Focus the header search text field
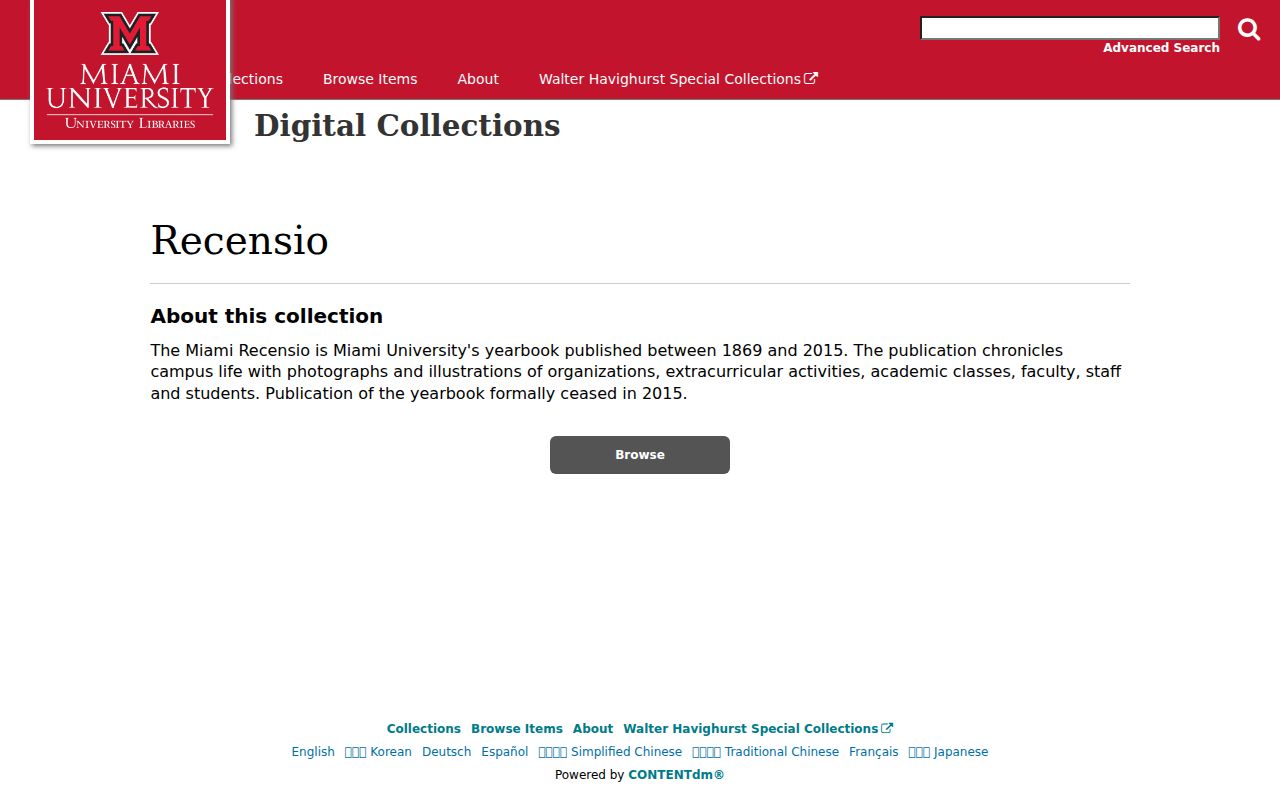1280x800 pixels. (x=1070, y=28)
